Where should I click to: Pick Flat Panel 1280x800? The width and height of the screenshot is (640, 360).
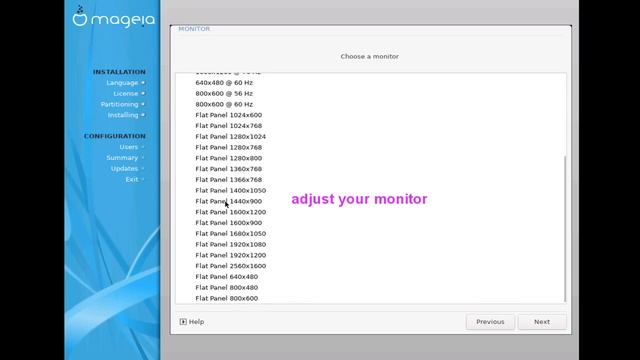click(229, 158)
